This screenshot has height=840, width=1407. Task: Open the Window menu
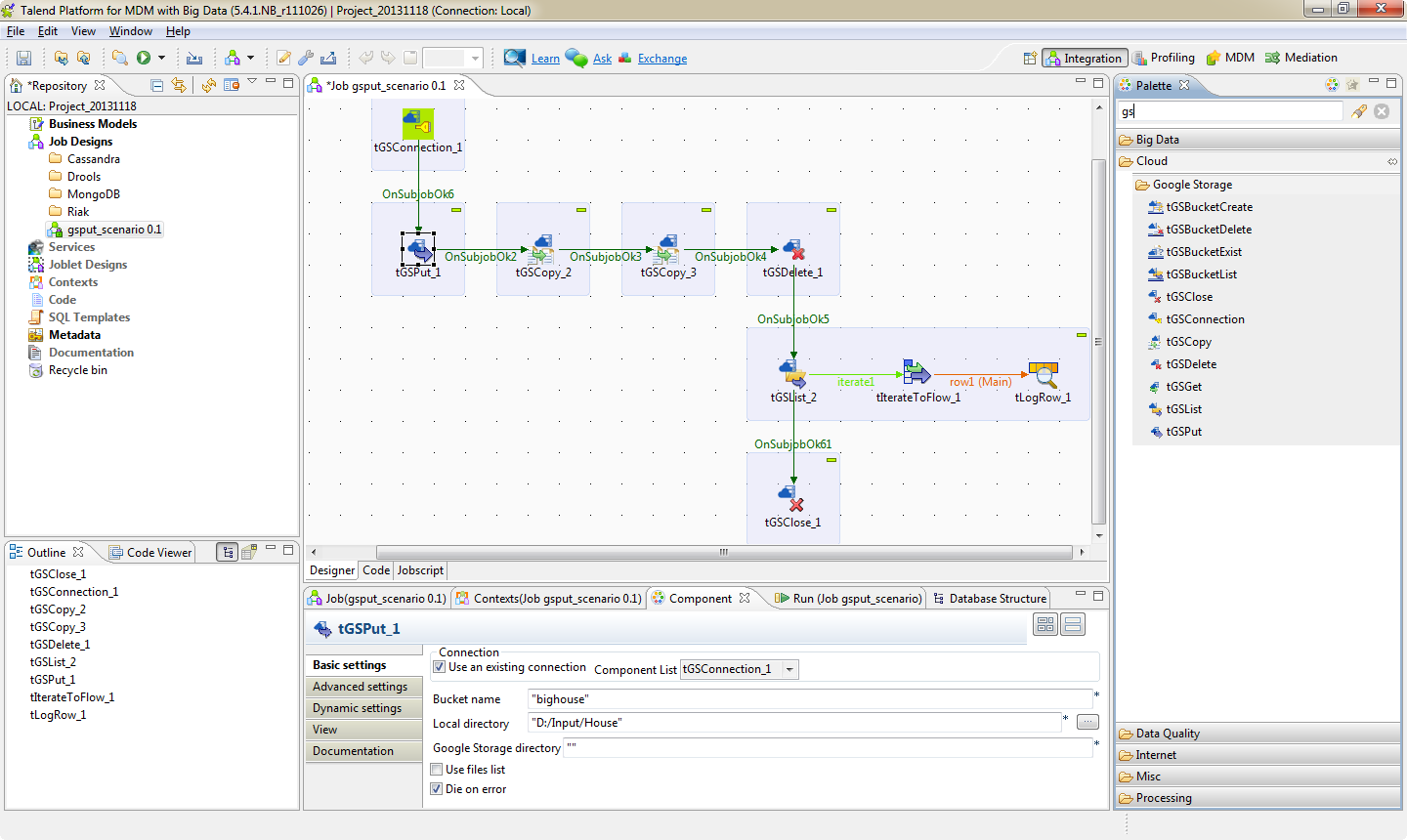click(131, 31)
